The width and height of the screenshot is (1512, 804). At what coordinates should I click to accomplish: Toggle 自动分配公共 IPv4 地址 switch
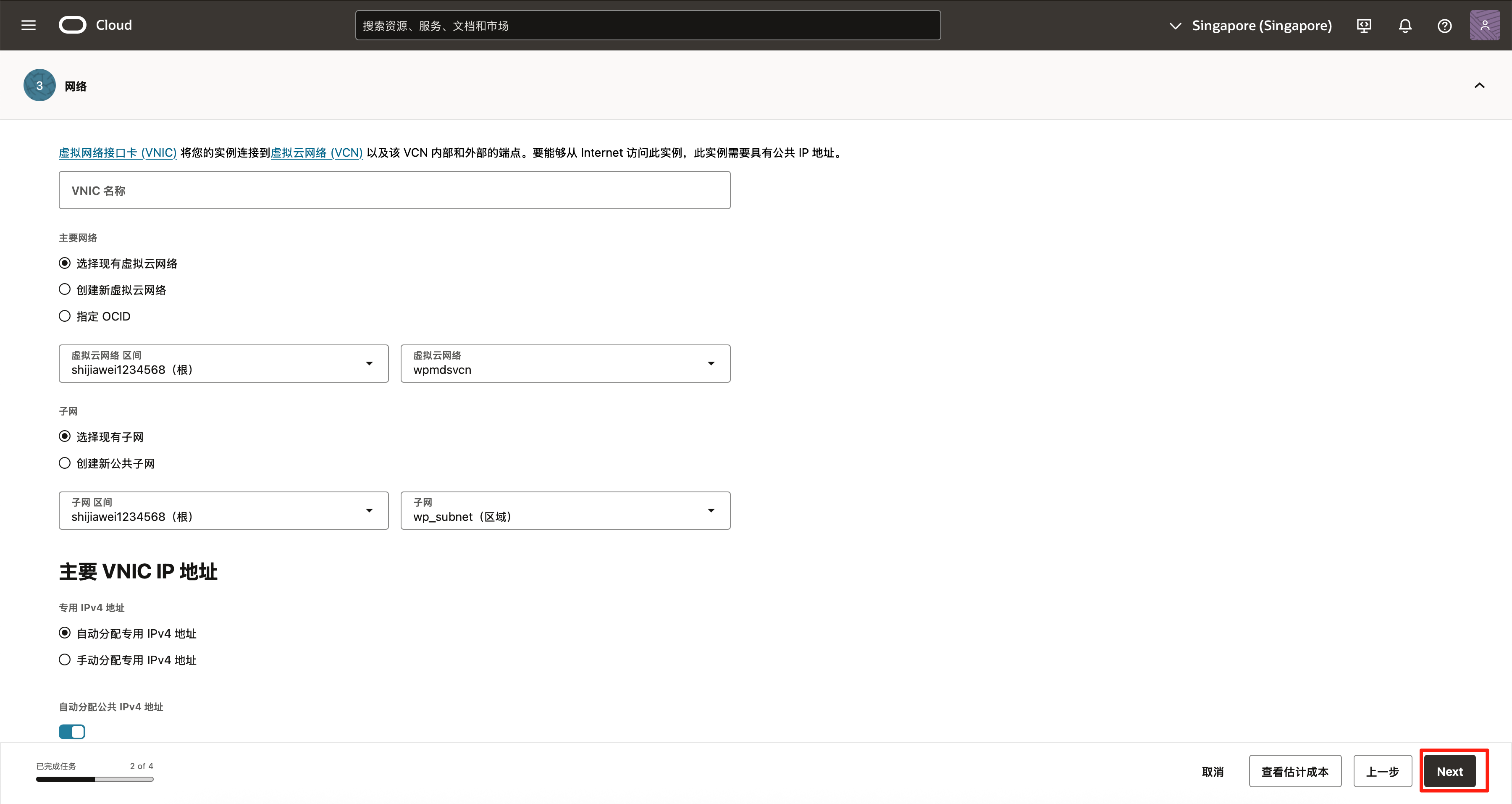[71, 732]
